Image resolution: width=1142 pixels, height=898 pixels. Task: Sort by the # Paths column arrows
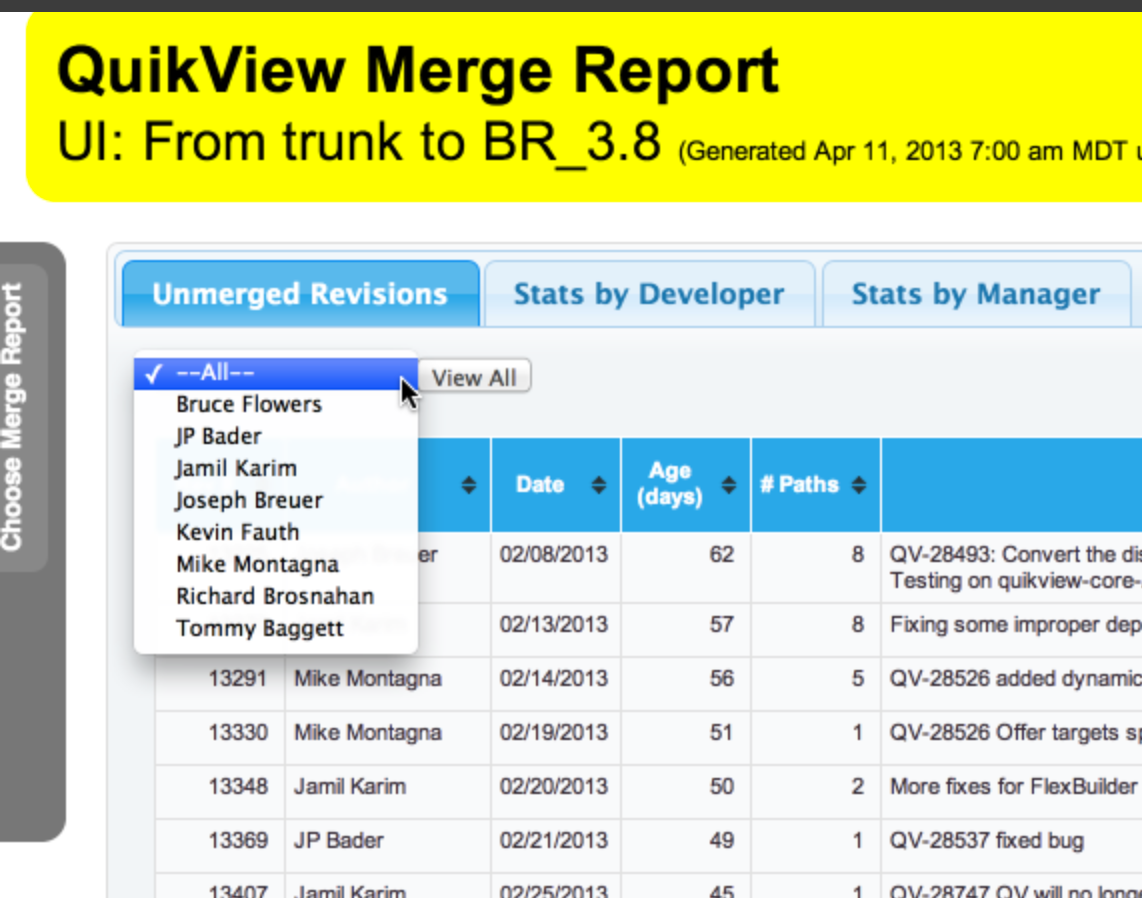pyautogui.click(x=859, y=485)
